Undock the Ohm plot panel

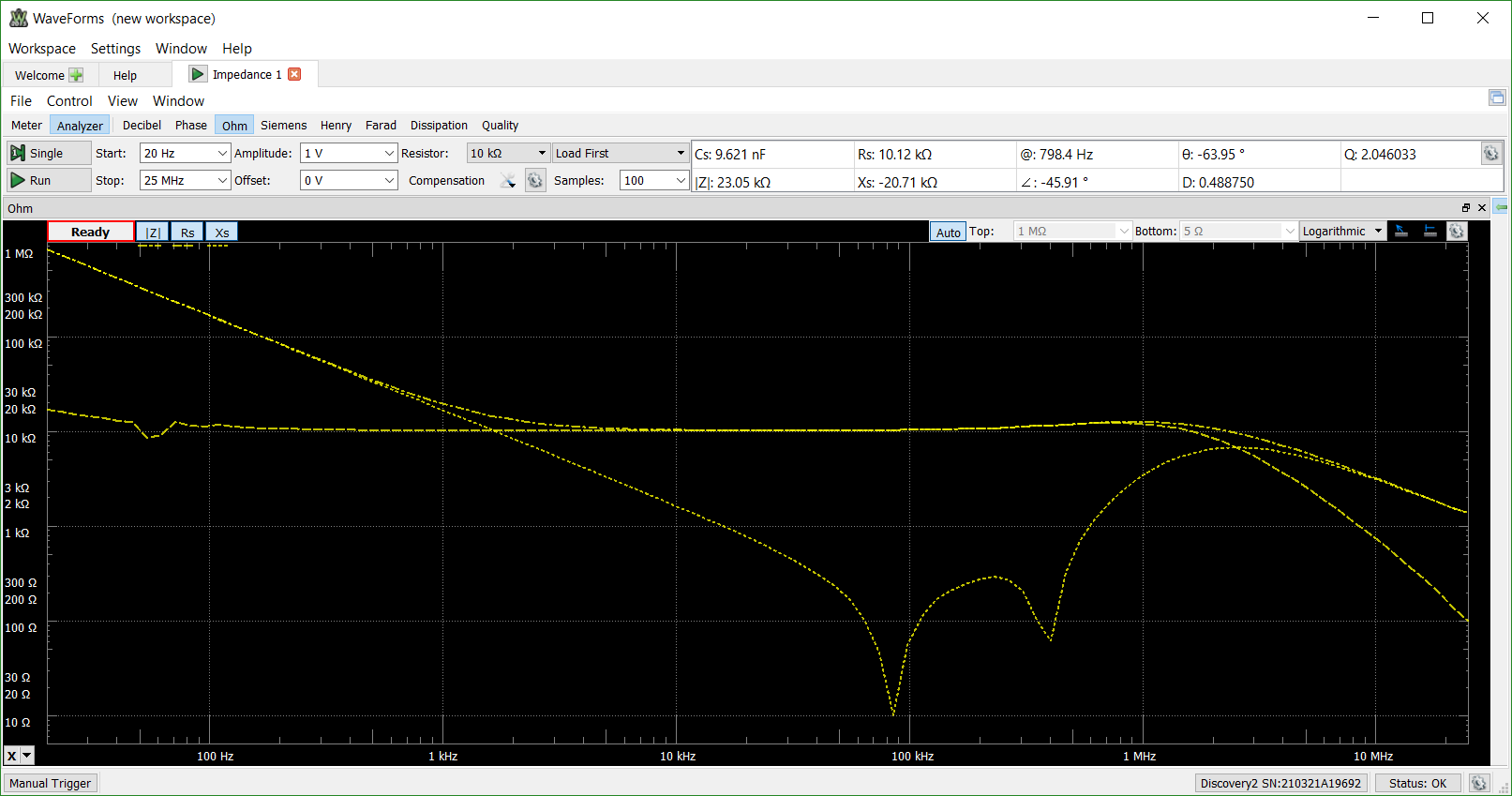[1466, 208]
